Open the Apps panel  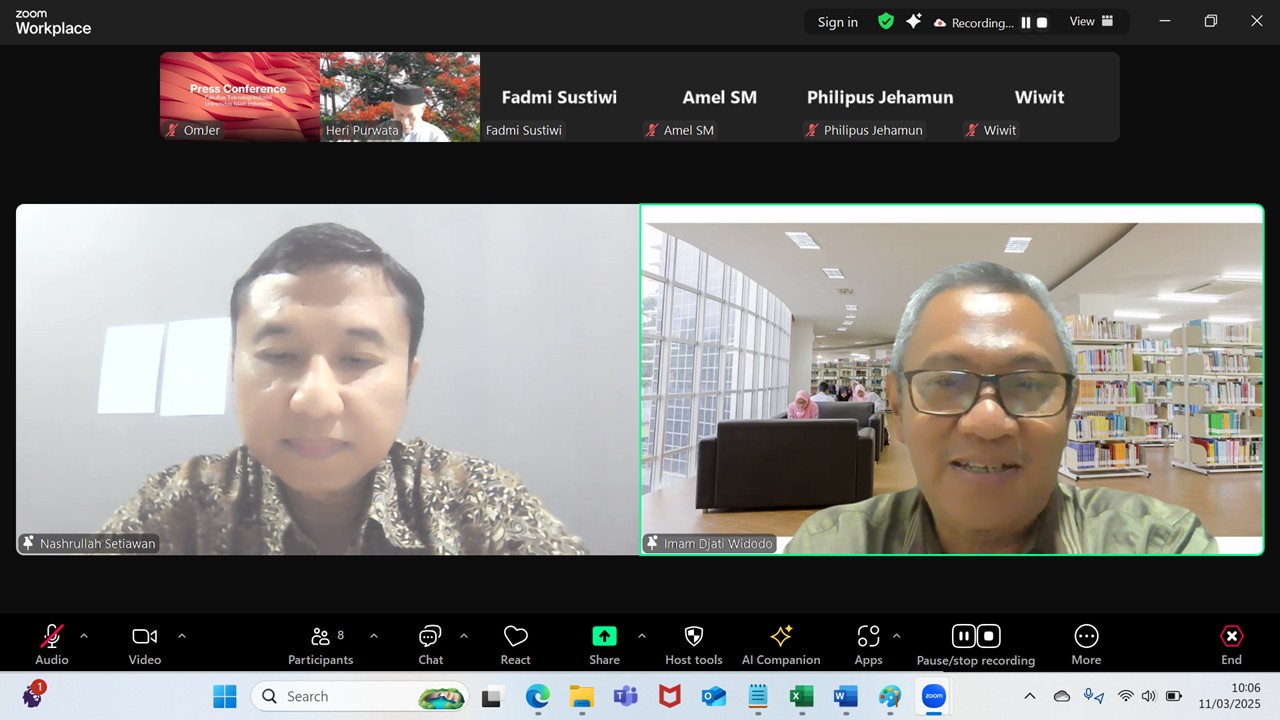(x=868, y=645)
